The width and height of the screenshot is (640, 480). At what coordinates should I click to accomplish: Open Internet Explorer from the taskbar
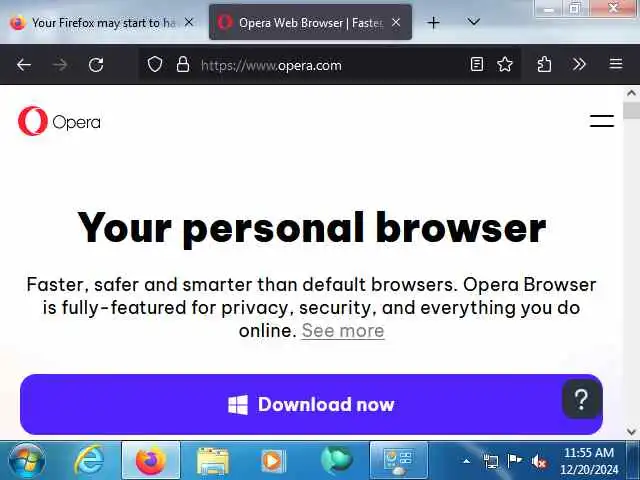click(89, 460)
